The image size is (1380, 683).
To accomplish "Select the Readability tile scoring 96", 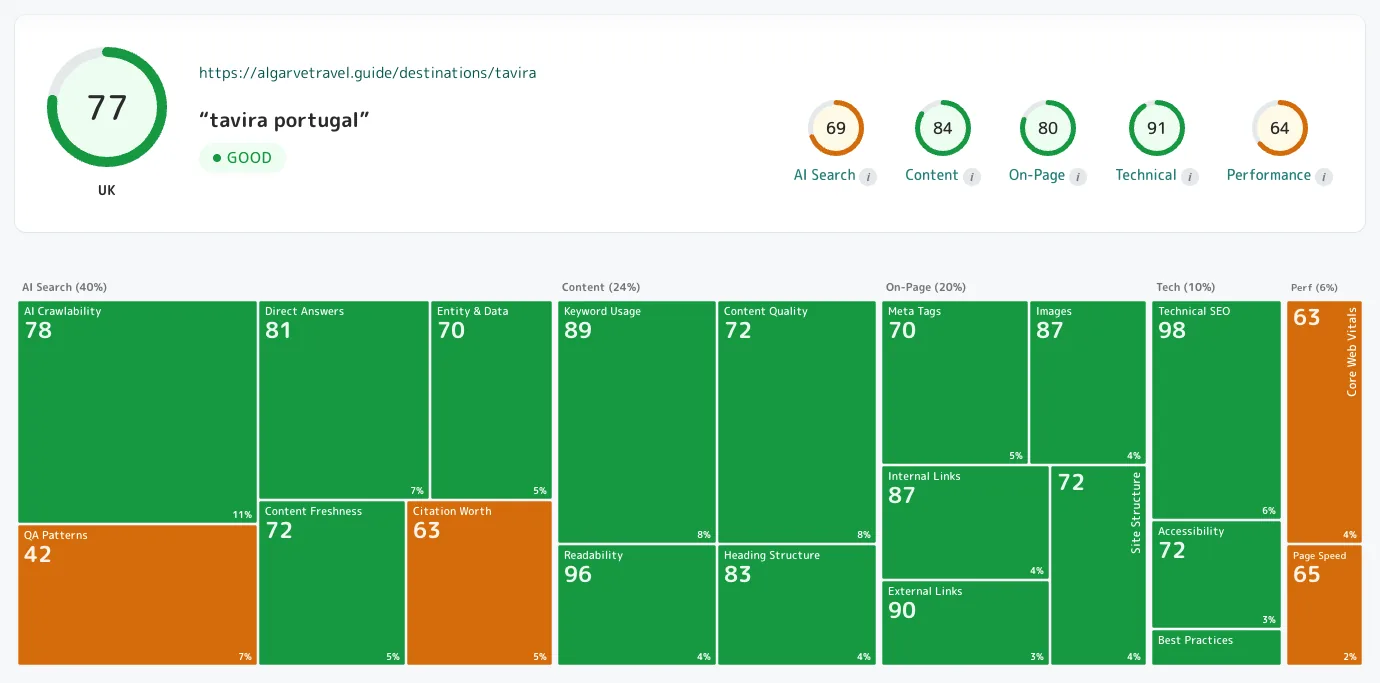I will pyautogui.click(x=637, y=605).
